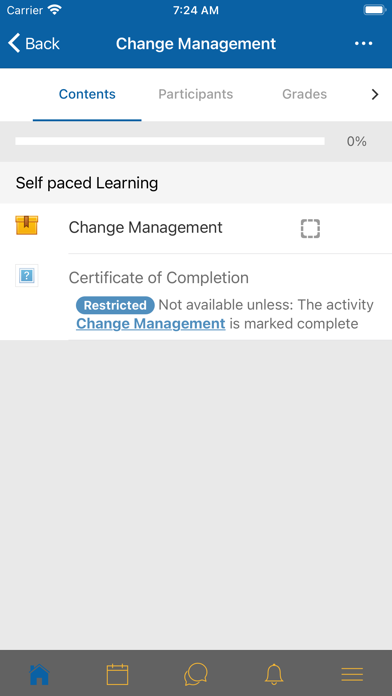Image resolution: width=392 pixels, height=696 pixels.
Task: Switch to the Participants tab
Action: tap(196, 94)
